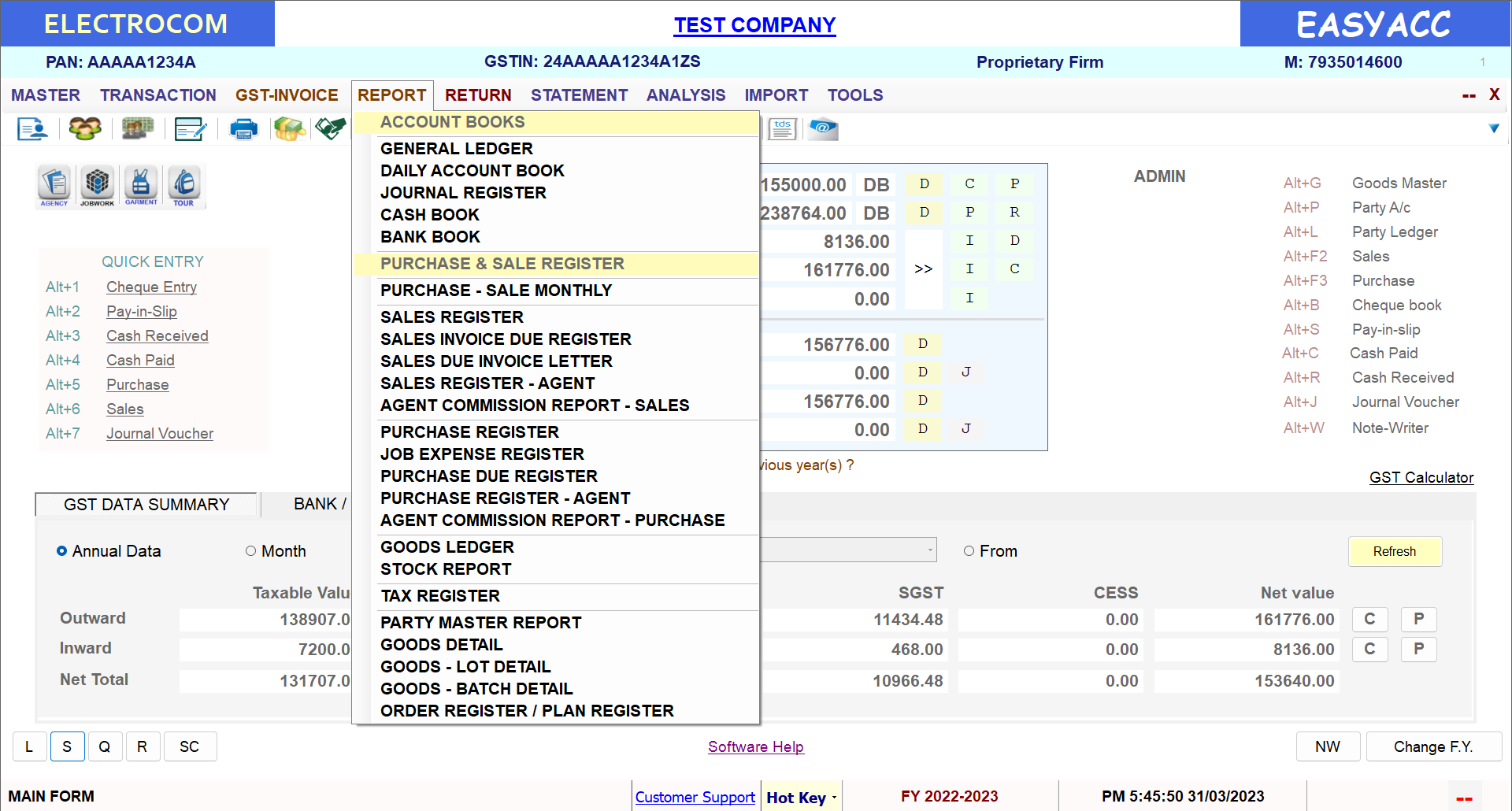Open the Agency module icon
The height and width of the screenshot is (811, 1512).
click(x=54, y=185)
